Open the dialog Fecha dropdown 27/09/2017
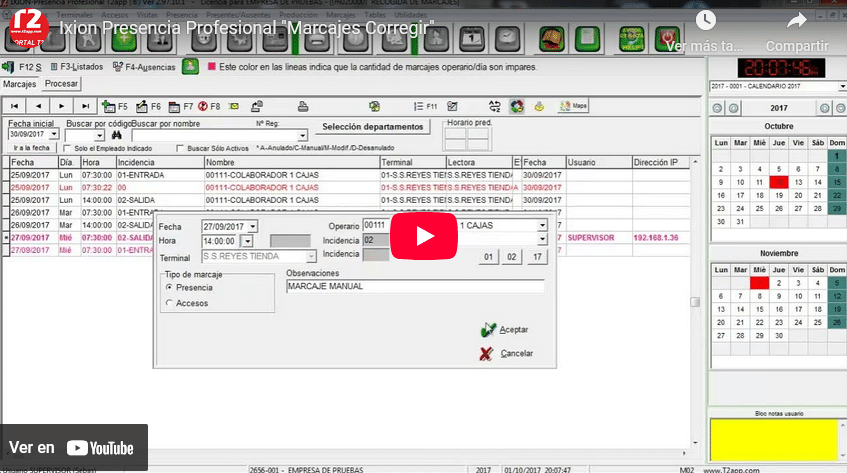This screenshot has height=473, width=847. [253, 226]
